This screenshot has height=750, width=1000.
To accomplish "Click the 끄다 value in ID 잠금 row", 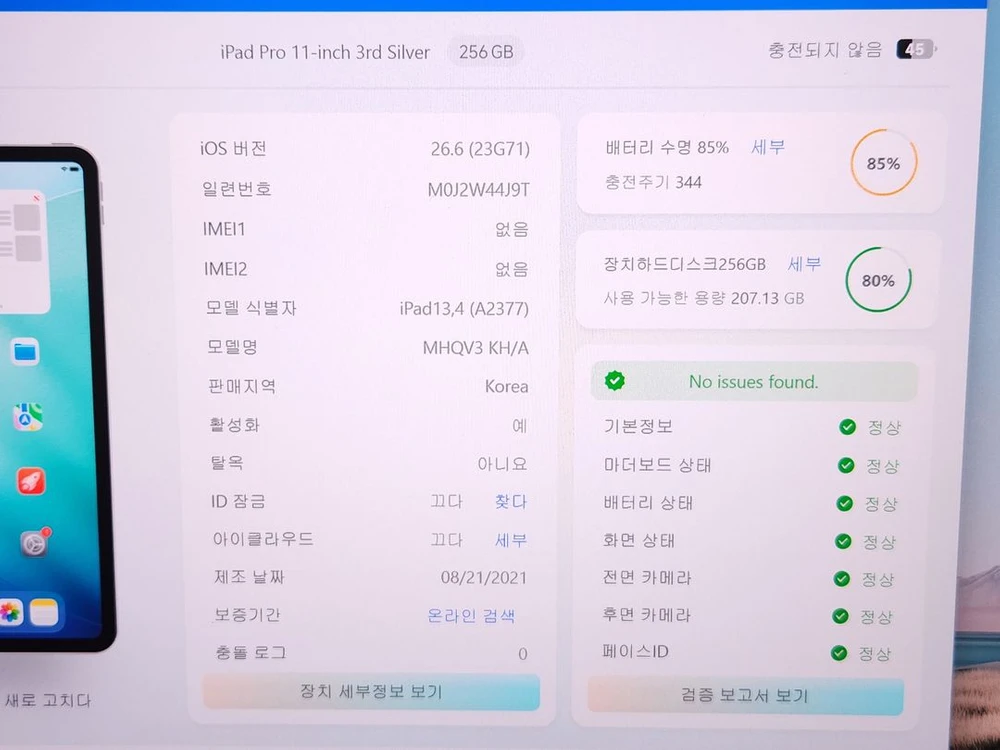I will [446, 501].
